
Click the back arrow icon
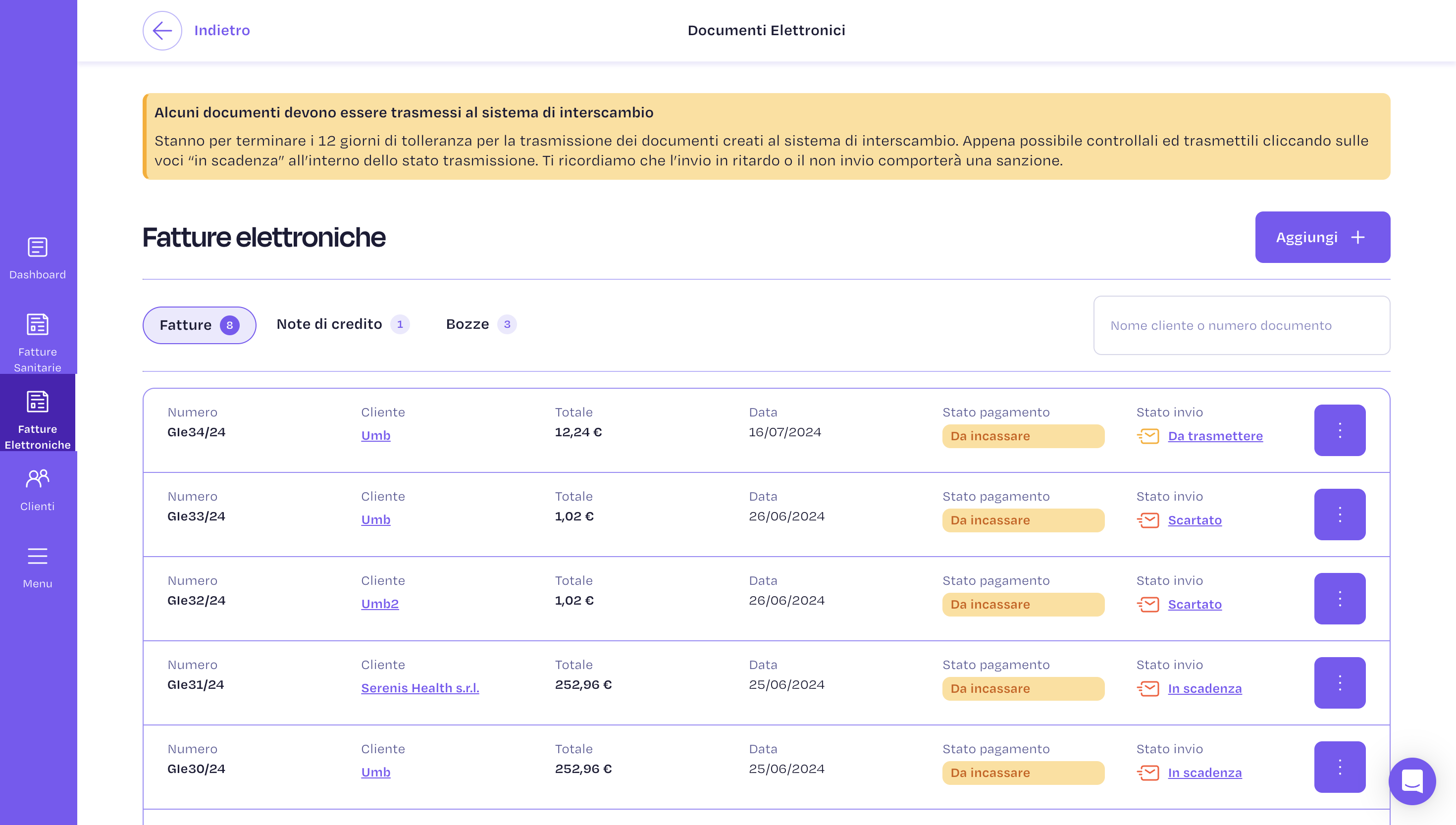click(162, 31)
